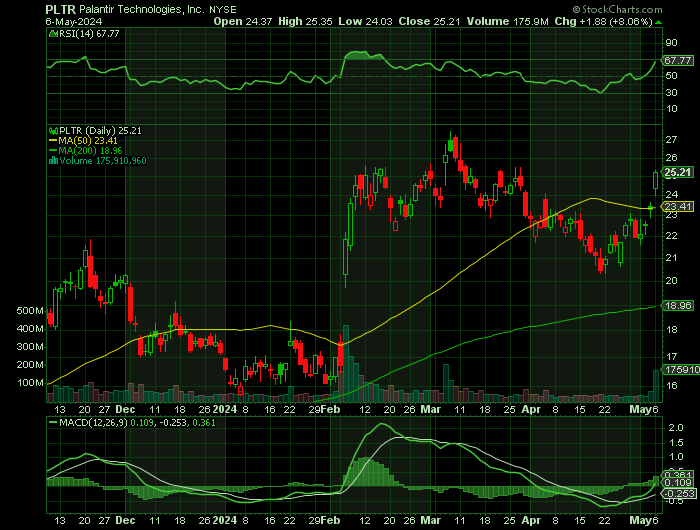The height and width of the screenshot is (530, 700).
Task: Click the -0.253 MACD histogram tag
Action: click(x=678, y=493)
